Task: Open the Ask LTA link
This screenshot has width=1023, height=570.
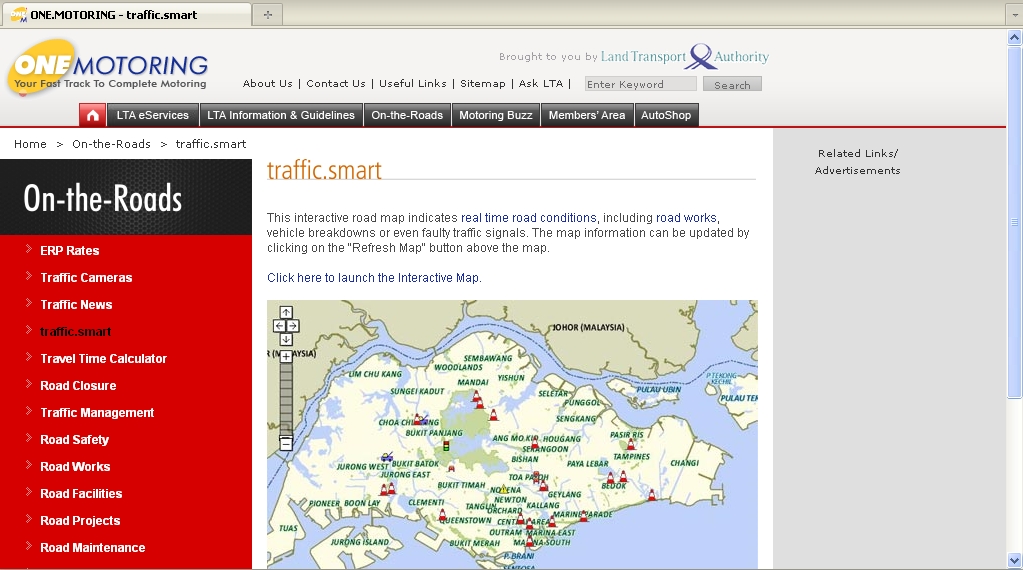Action: point(541,83)
